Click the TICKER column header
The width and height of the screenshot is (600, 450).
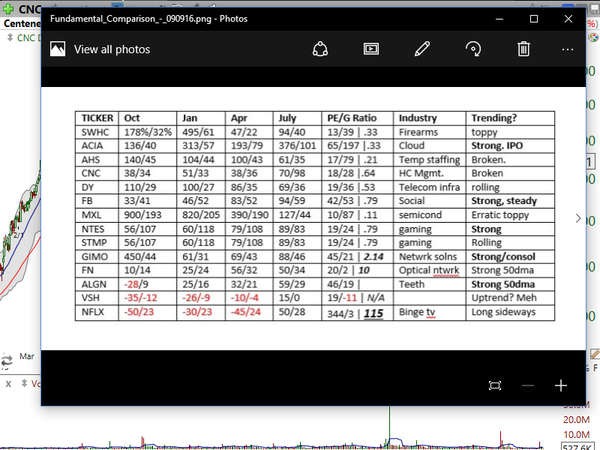tap(97, 118)
